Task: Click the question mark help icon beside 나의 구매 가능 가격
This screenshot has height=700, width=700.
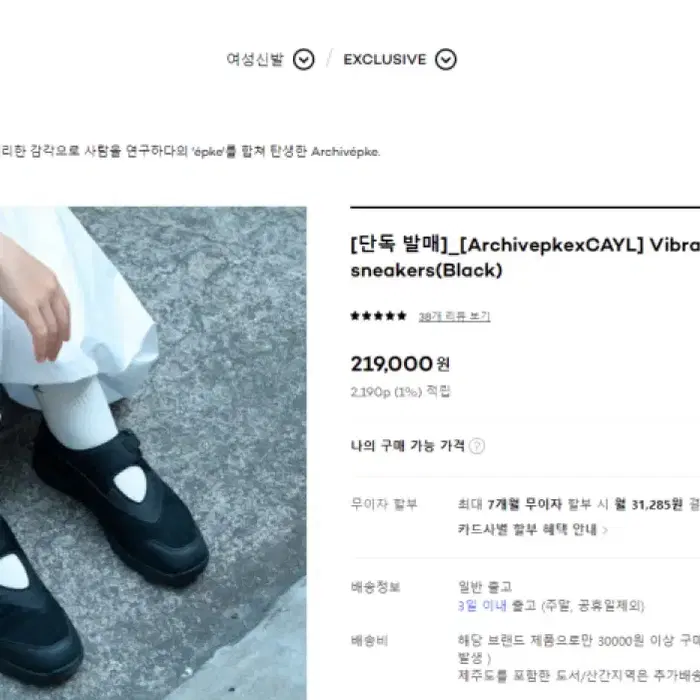Action: (x=477, y=446)
